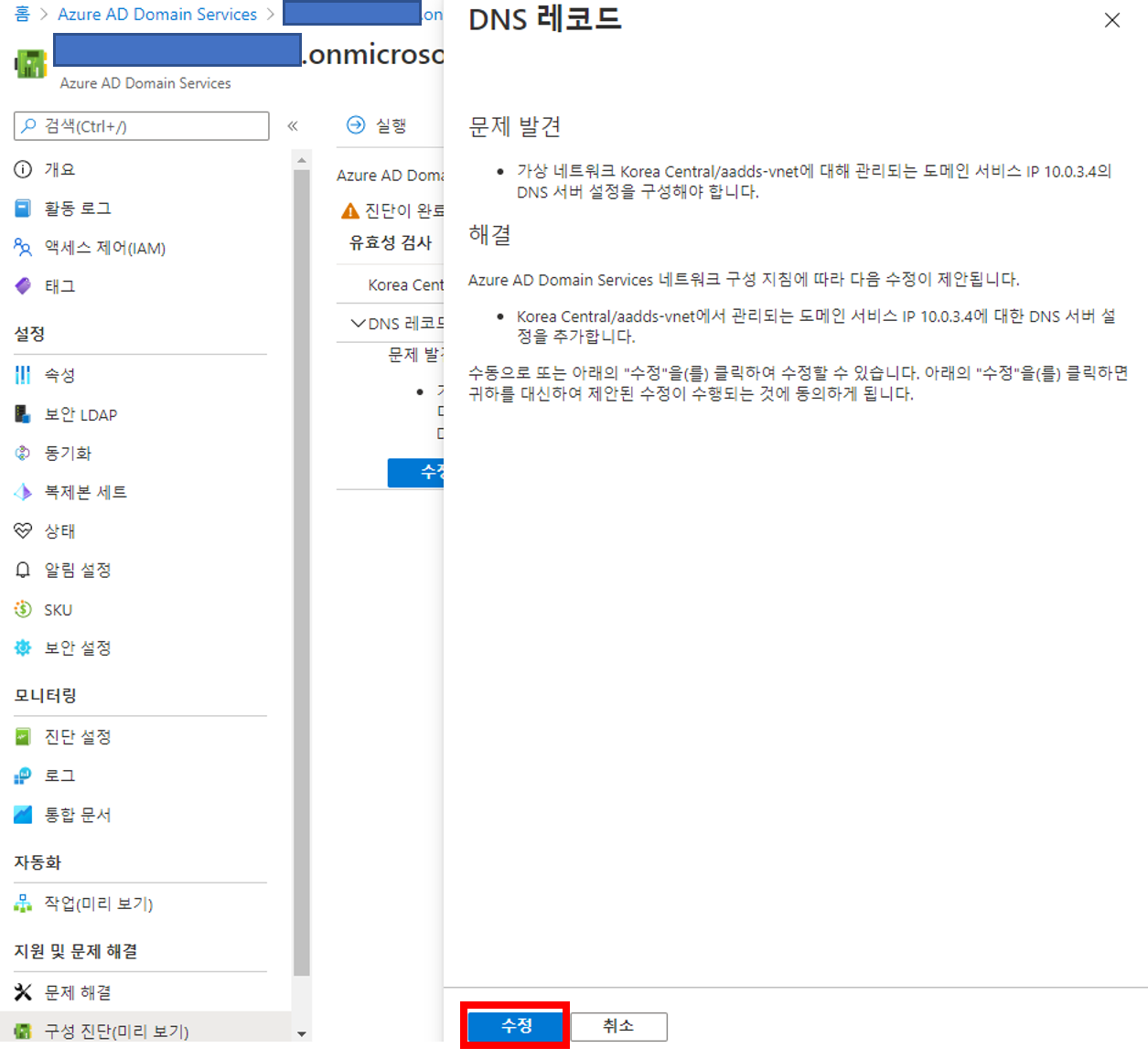Open 통합 문서 chart icon

[x=23, y=814]
